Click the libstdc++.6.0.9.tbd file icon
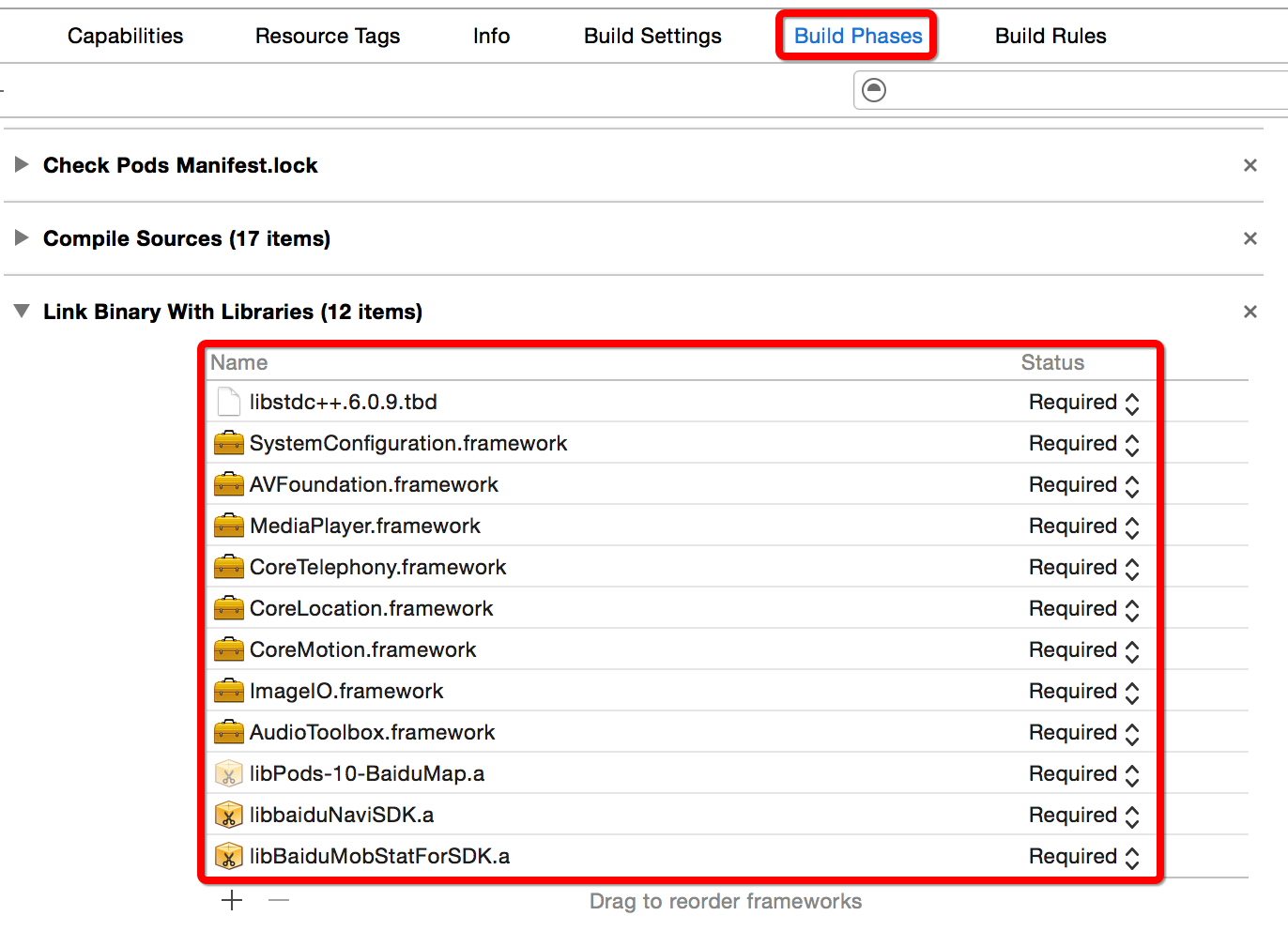The width and height of the screenshot is (1288, 931). click(228, 402)
